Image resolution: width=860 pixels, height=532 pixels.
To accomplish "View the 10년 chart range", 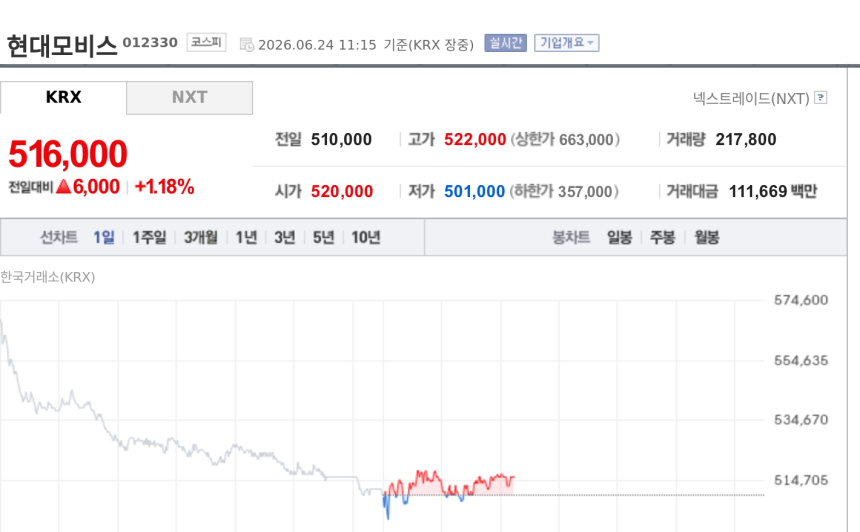I will point(366,237).
